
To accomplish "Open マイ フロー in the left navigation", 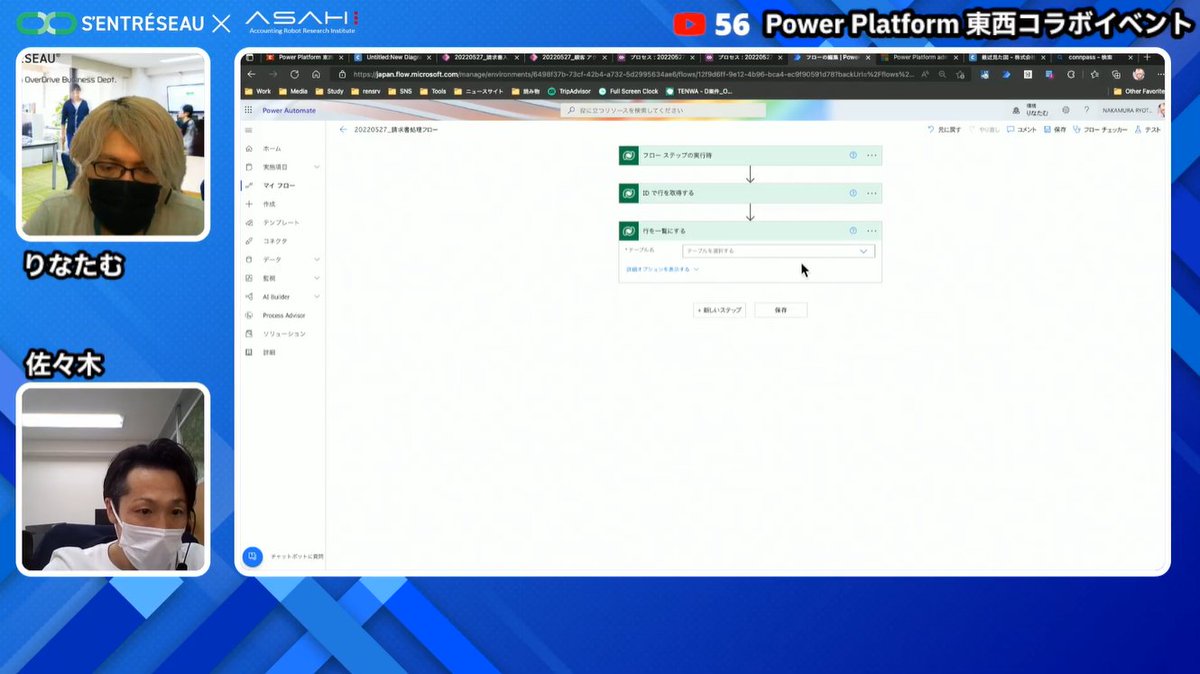I will (x=279, y=185).
